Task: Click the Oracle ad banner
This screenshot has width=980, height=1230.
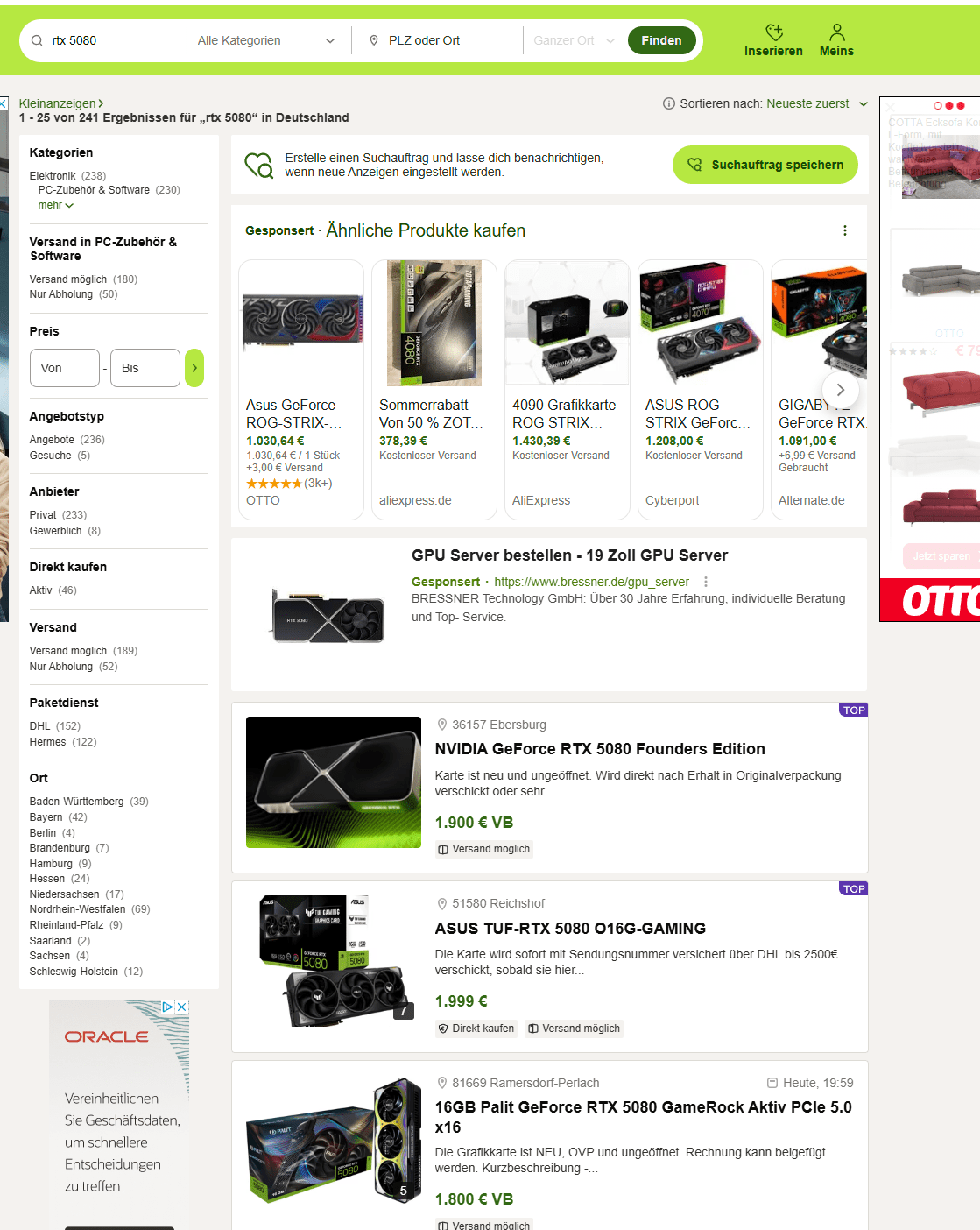Action: [x=119, y=1114]
